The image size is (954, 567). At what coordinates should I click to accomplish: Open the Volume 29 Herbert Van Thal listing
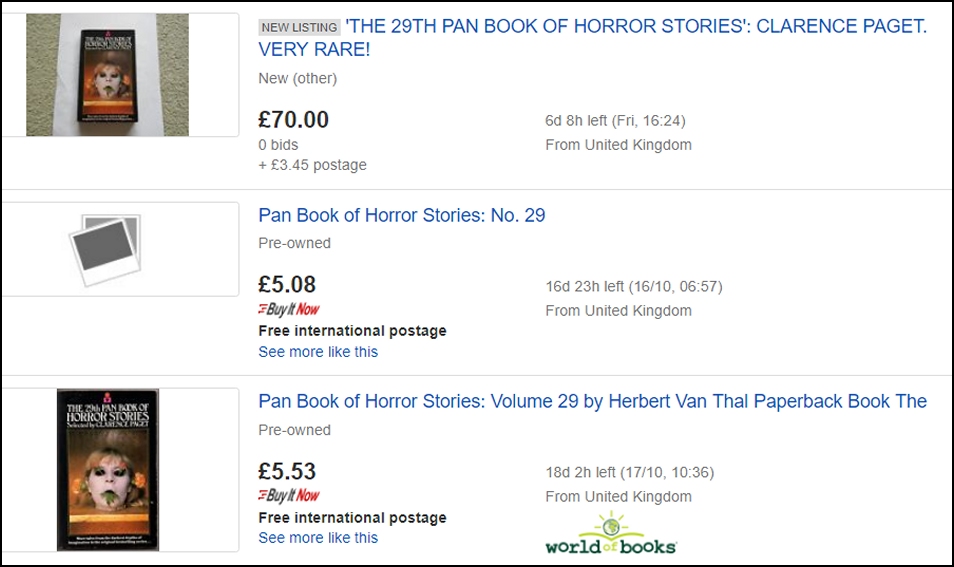click(593, 402)
